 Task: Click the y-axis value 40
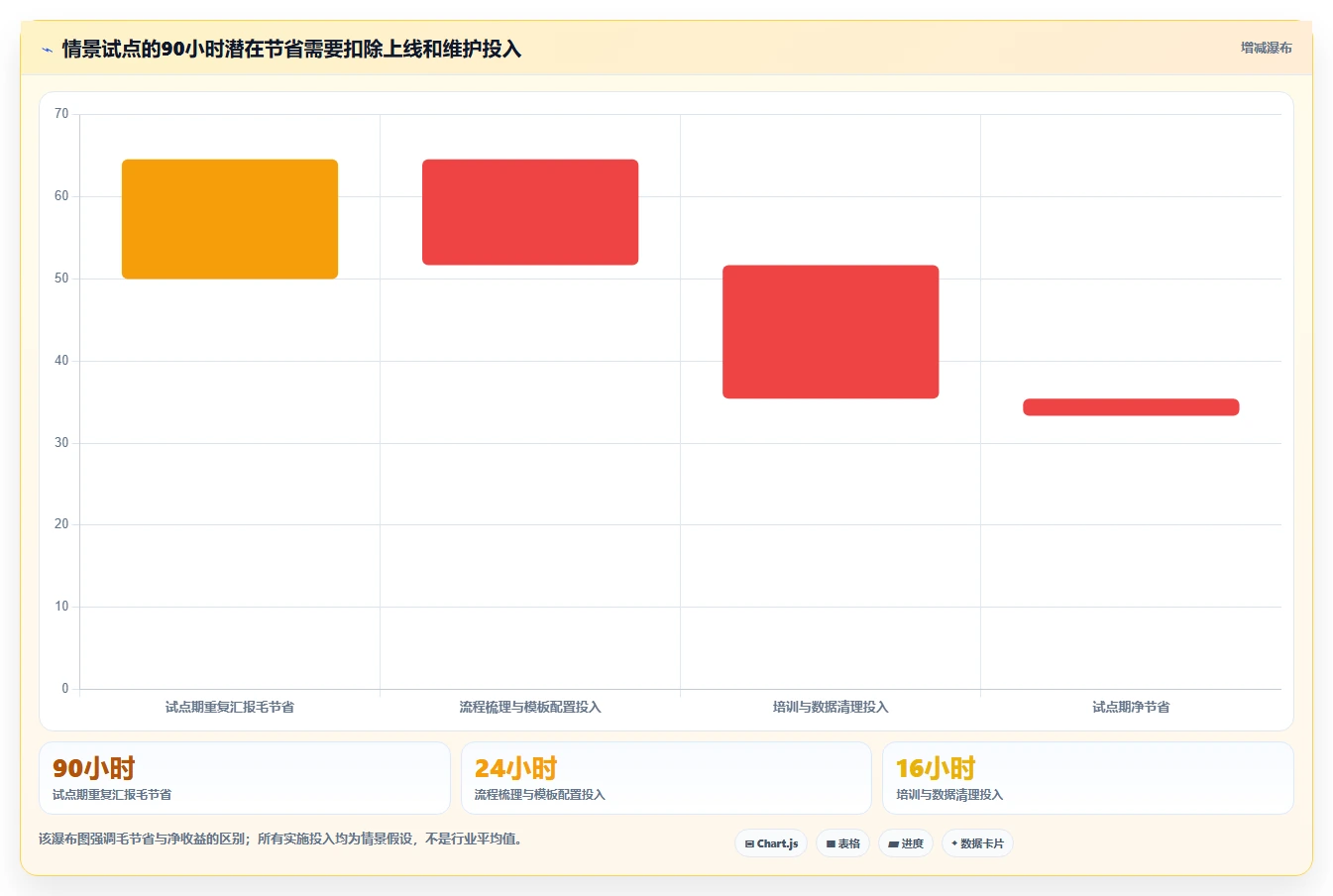[x=61, y=361]
